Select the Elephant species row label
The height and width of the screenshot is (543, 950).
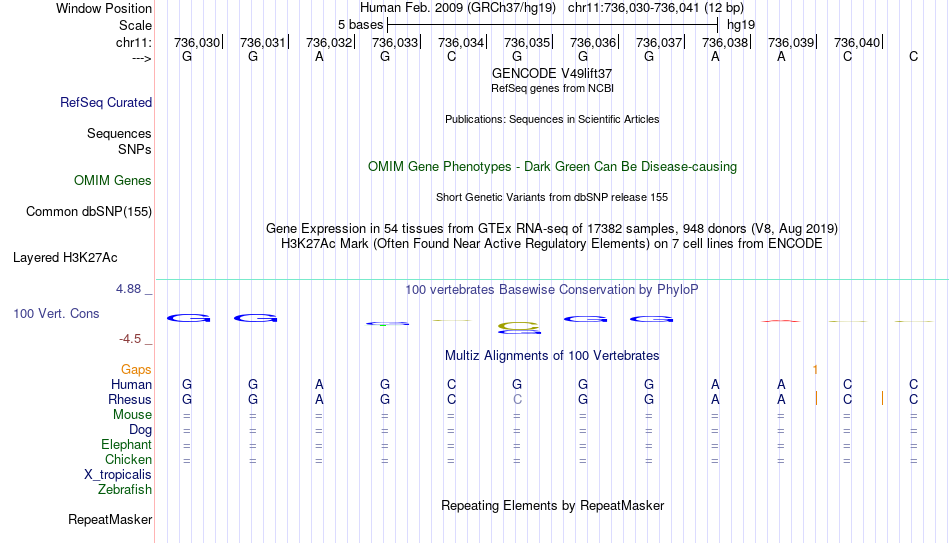[126, 445]
